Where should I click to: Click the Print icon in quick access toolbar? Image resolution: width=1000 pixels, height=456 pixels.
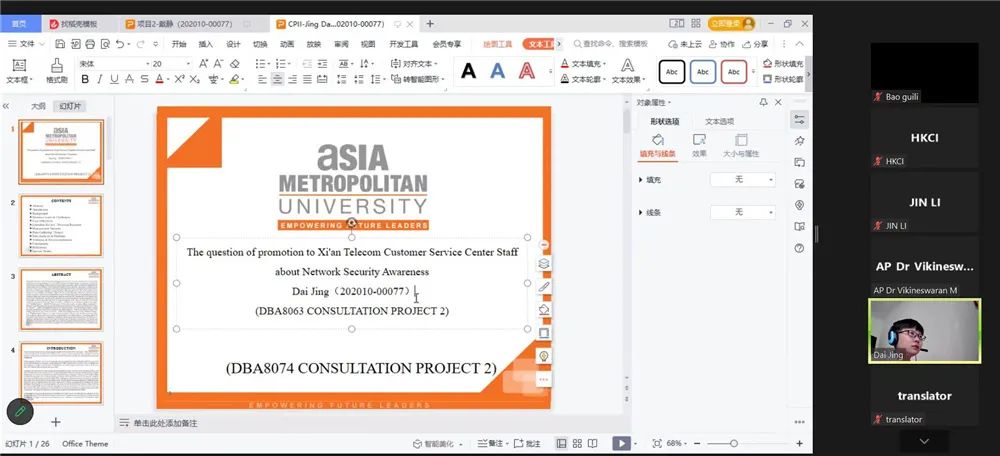tap(90, 44)
